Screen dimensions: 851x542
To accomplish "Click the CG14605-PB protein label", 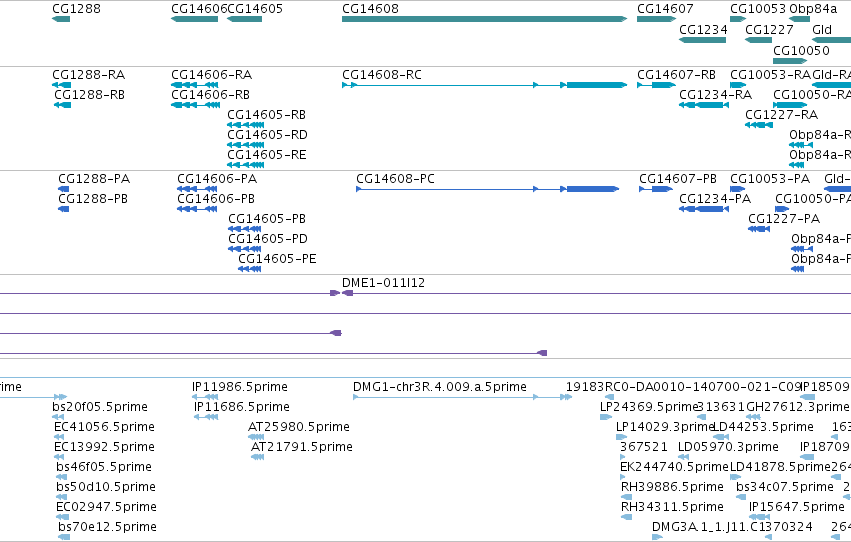I will [267, 219].
